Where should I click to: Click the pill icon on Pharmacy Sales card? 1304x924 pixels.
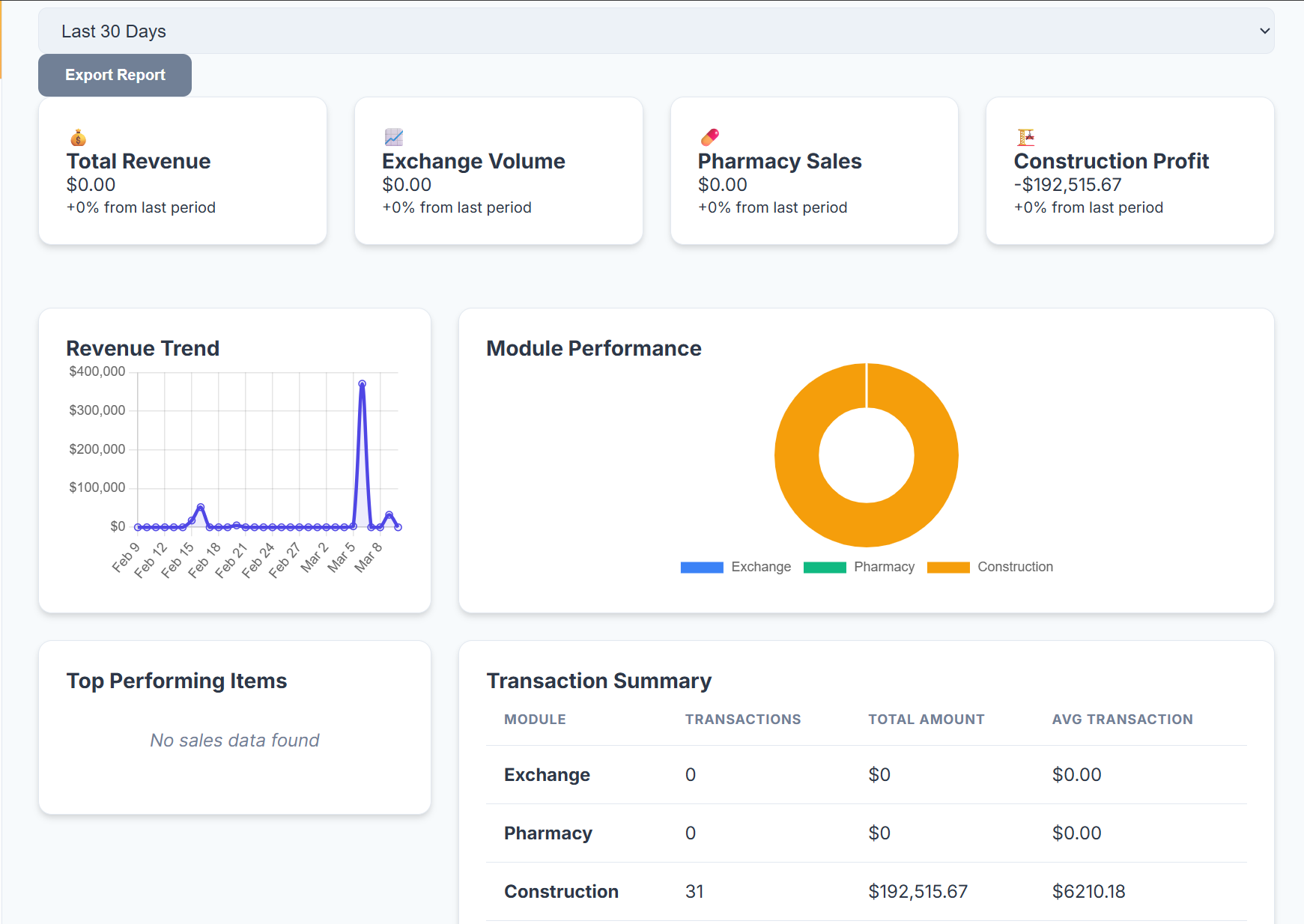pyautogui.click(x=709, y=137)
